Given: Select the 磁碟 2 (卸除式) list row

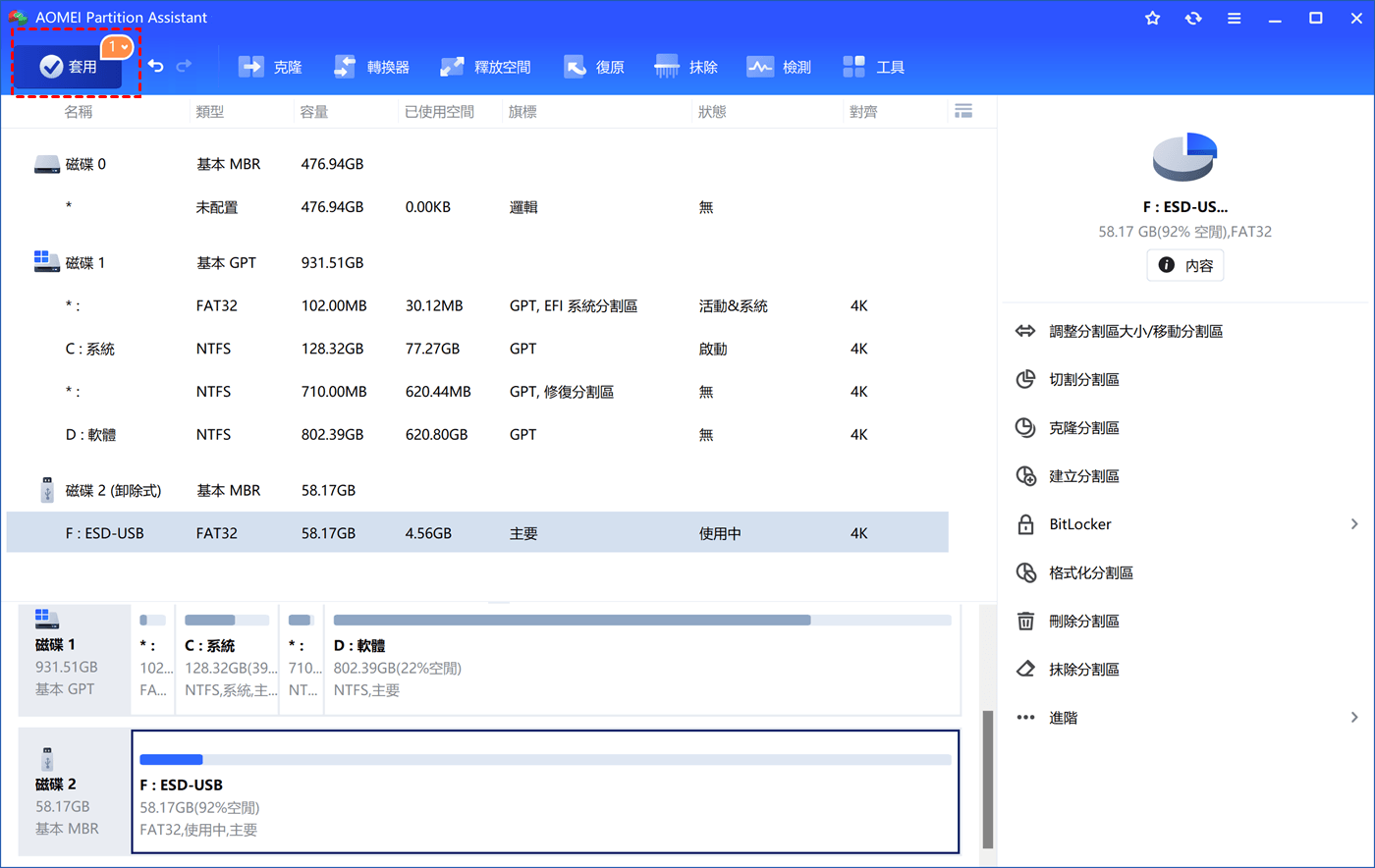Looking at the screenshot, I should coord(477,490).
